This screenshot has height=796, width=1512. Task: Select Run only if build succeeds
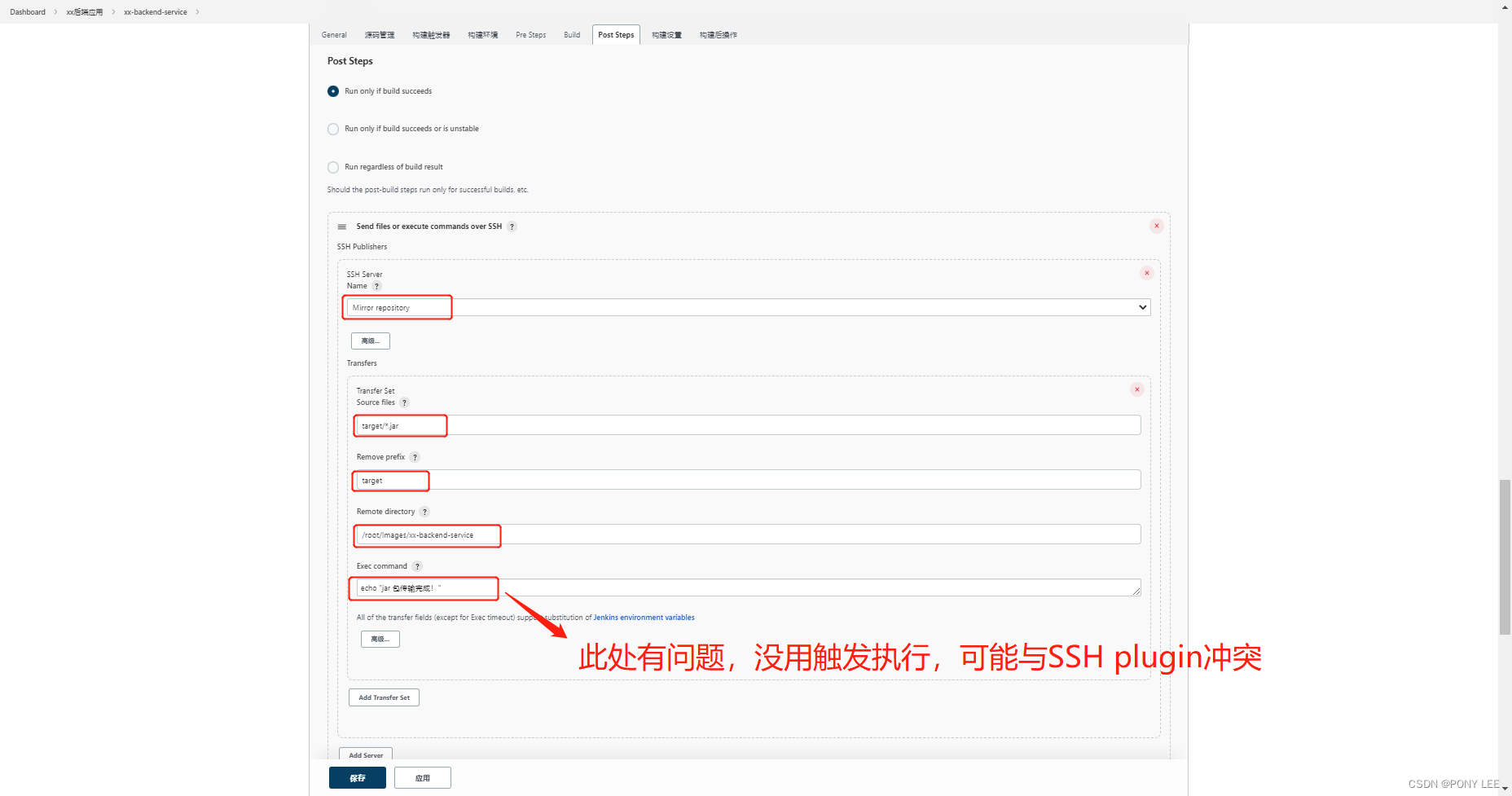pos(333,91)
